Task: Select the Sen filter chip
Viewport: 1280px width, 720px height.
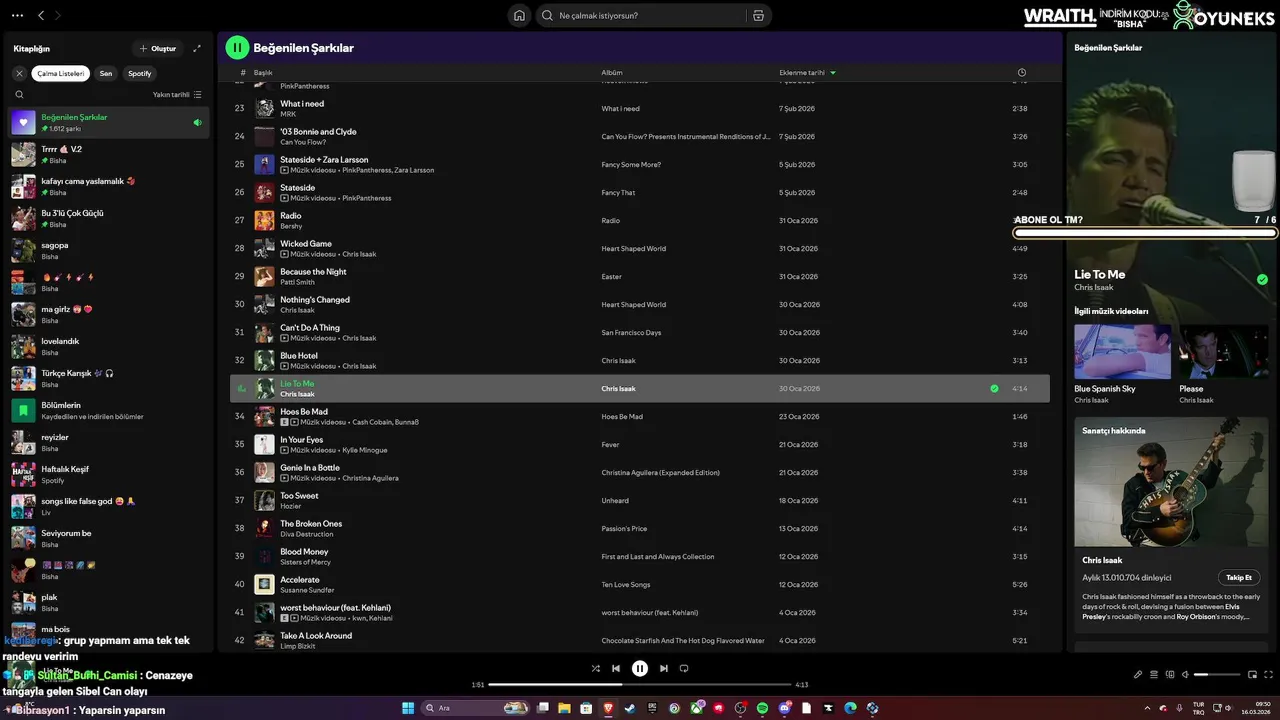Action: [x=106, y=73]
